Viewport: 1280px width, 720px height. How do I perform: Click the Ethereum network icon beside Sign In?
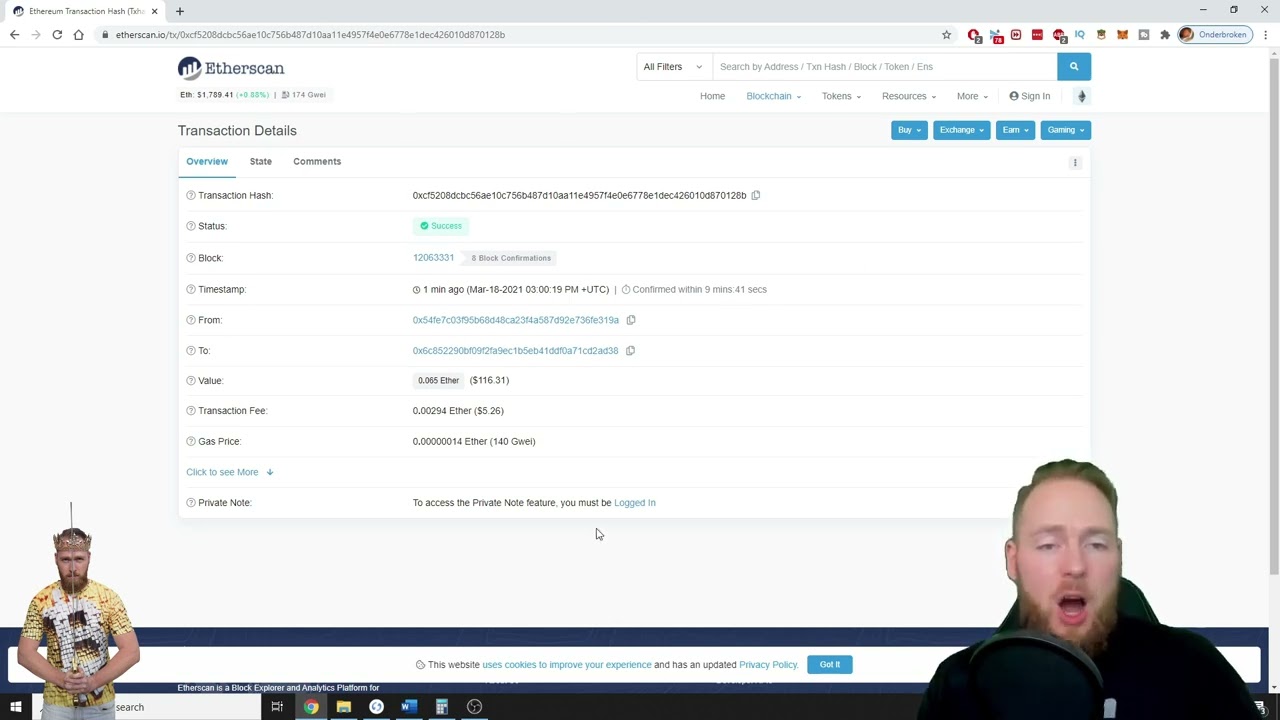[1081, 96]
